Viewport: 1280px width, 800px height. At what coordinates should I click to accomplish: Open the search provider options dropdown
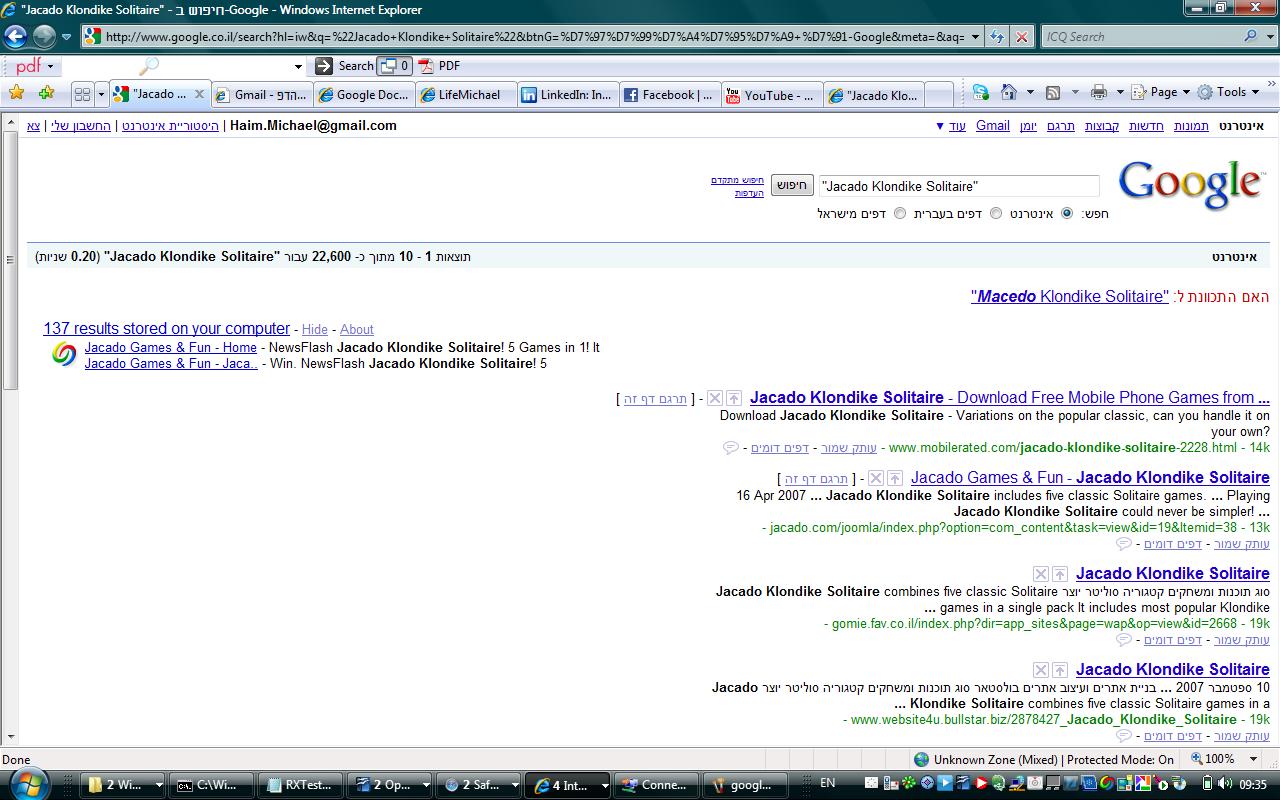[x=1270, y=37]
